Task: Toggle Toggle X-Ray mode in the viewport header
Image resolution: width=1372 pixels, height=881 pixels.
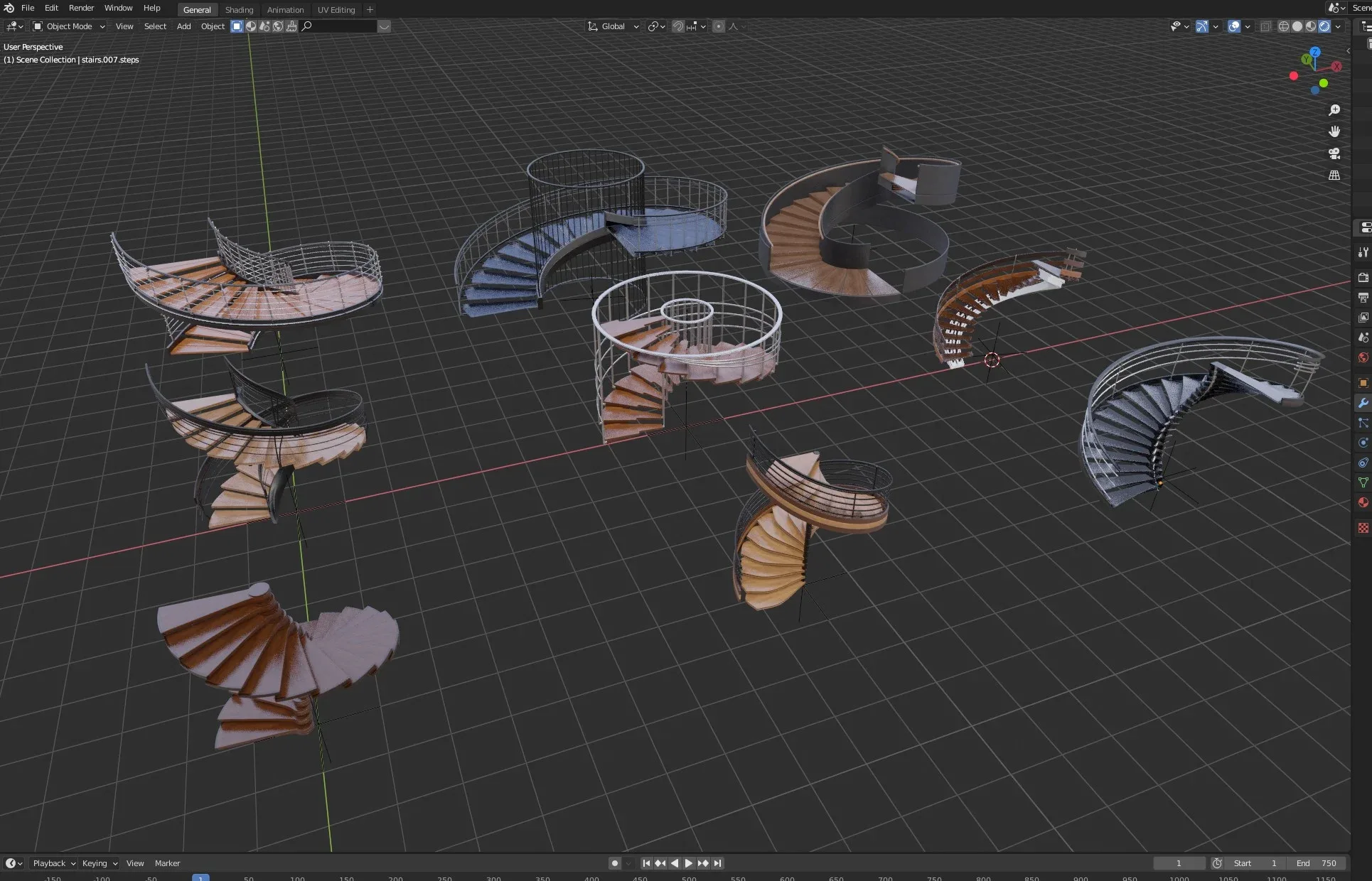Action: point(1265,26)
